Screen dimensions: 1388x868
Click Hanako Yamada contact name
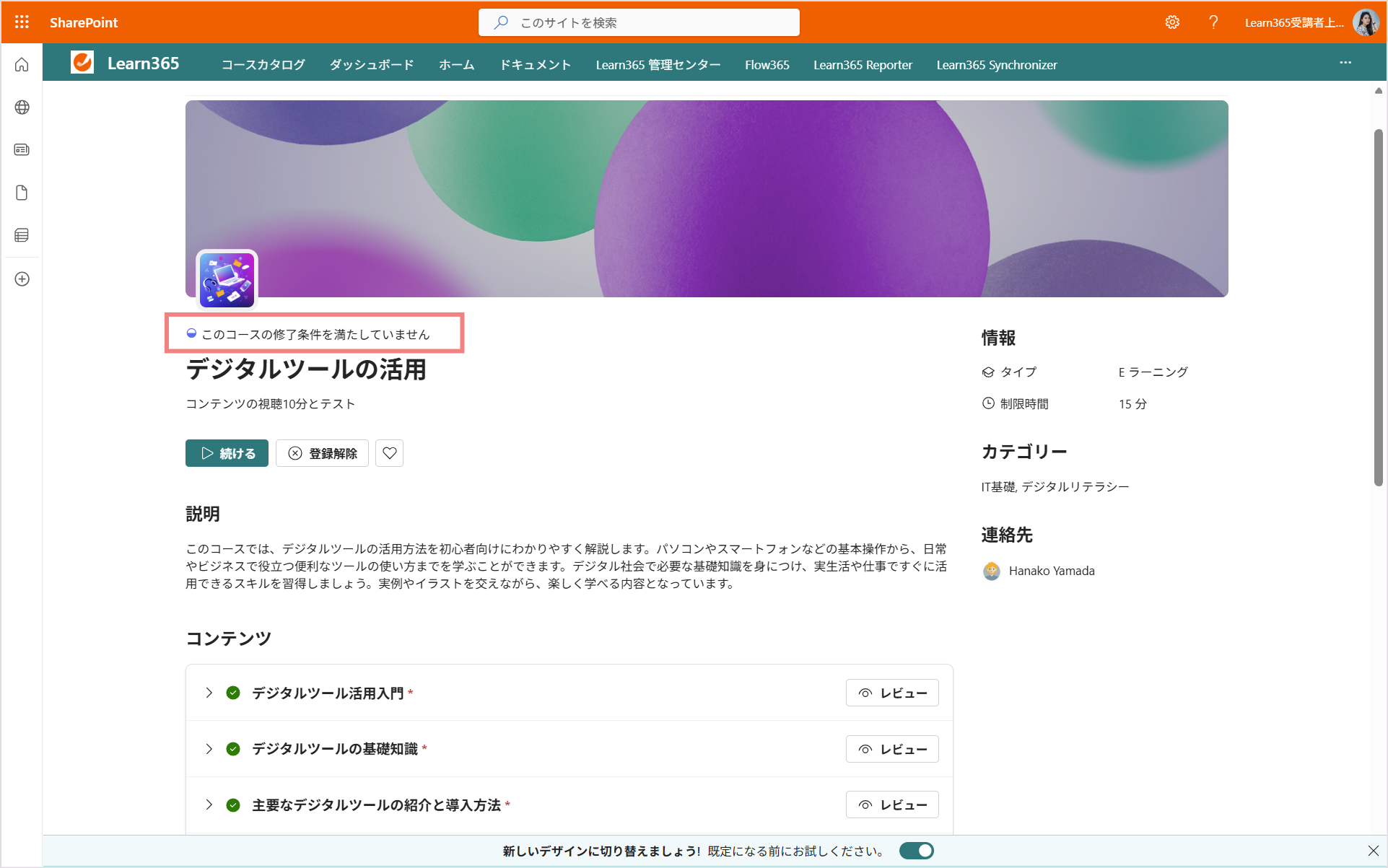pos(1052,571)
